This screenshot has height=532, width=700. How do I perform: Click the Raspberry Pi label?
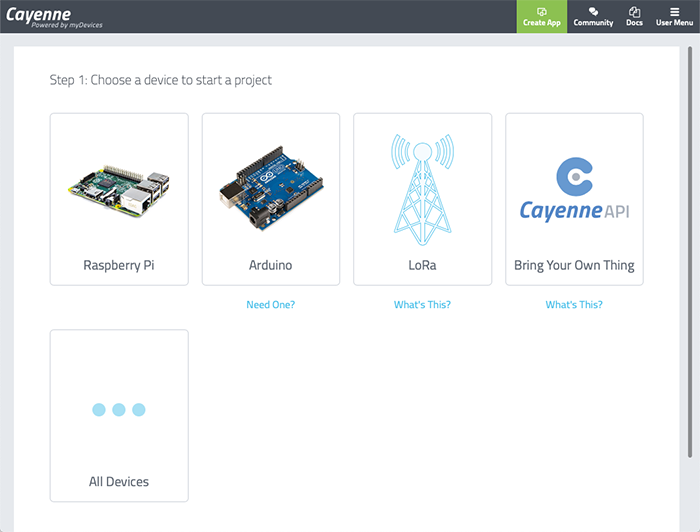point(119,265)
